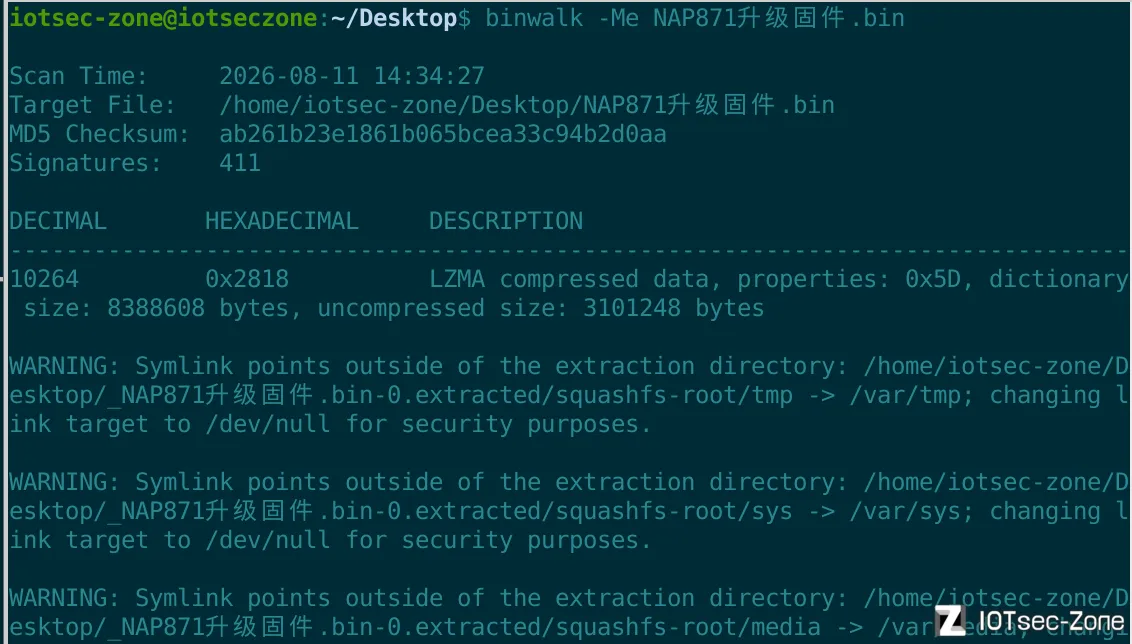Click the DECIMAL column header

coord(58,221)
